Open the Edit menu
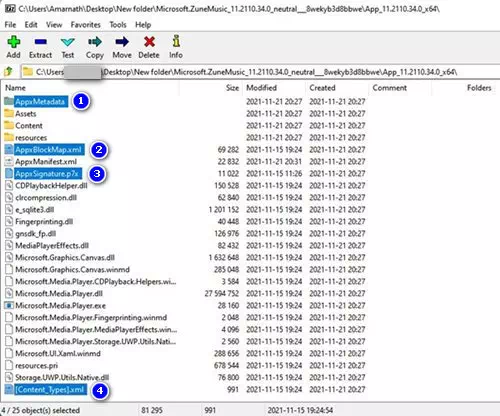This screenshot has width=500, height=416. coord(31,25)
